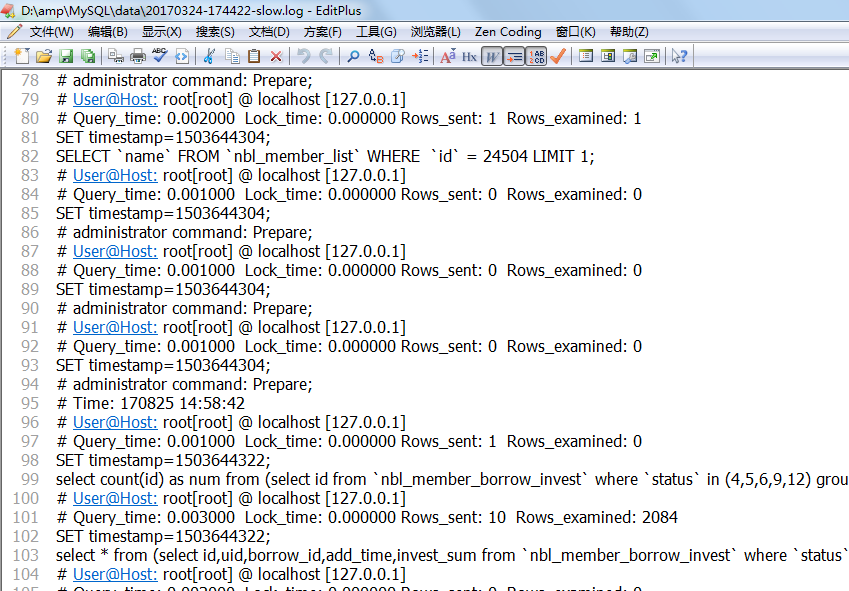Click 'SET timestamp=1503644322;' on line 98

[x=163, y=461]
